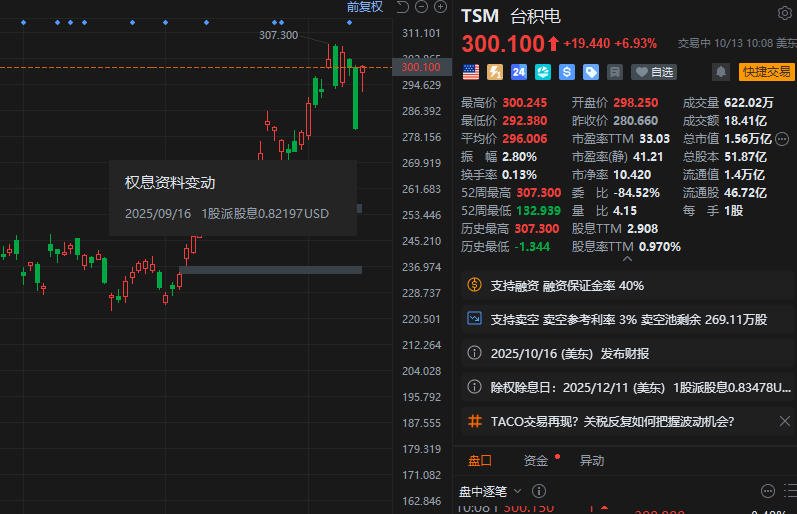Click the blue S short-selling icon
Screen dimensions: 797x514
tap(566, 72)
